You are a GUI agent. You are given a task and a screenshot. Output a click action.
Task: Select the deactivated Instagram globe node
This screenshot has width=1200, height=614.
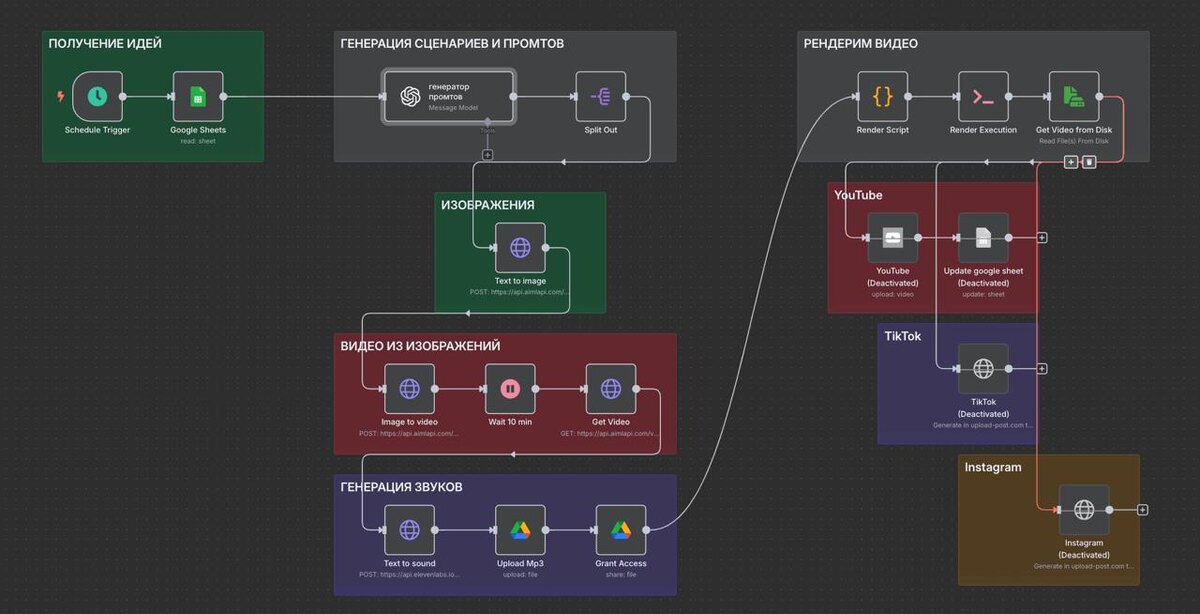(1084, 510)
